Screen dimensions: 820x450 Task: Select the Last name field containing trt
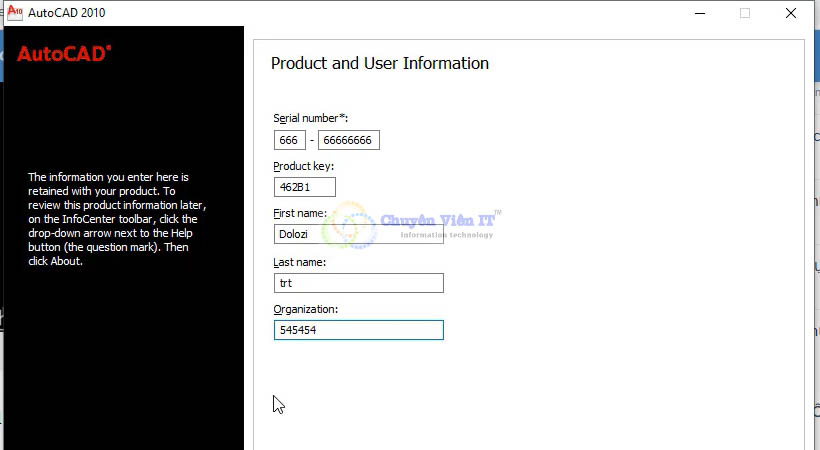pyautogui.click(x=358, y=283)
